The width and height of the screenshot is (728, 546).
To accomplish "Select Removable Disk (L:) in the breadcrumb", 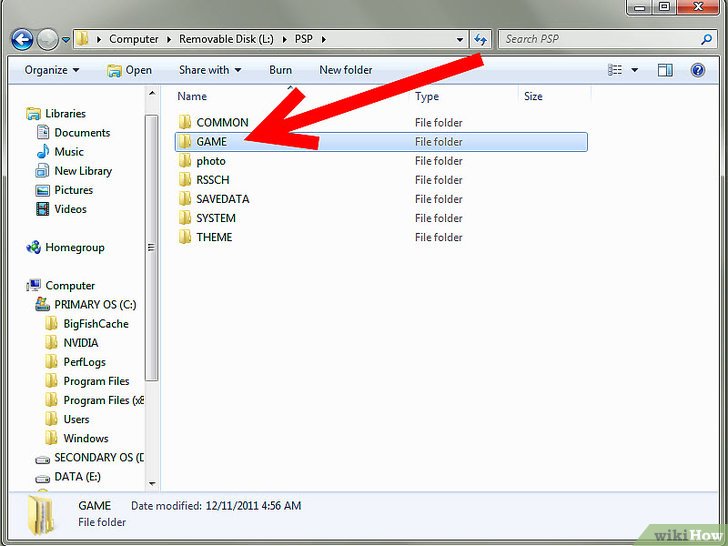I will point(226,39).
